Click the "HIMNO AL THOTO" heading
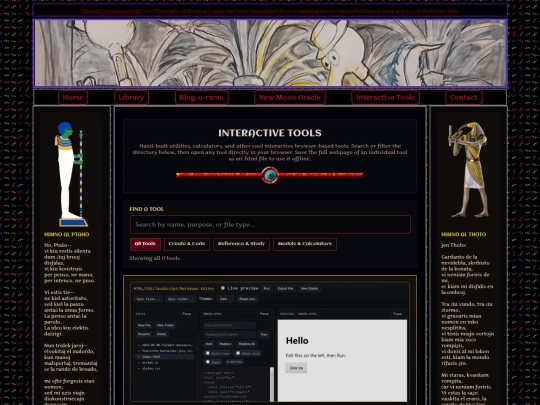540x405 pixels. [x=464, y=235]
